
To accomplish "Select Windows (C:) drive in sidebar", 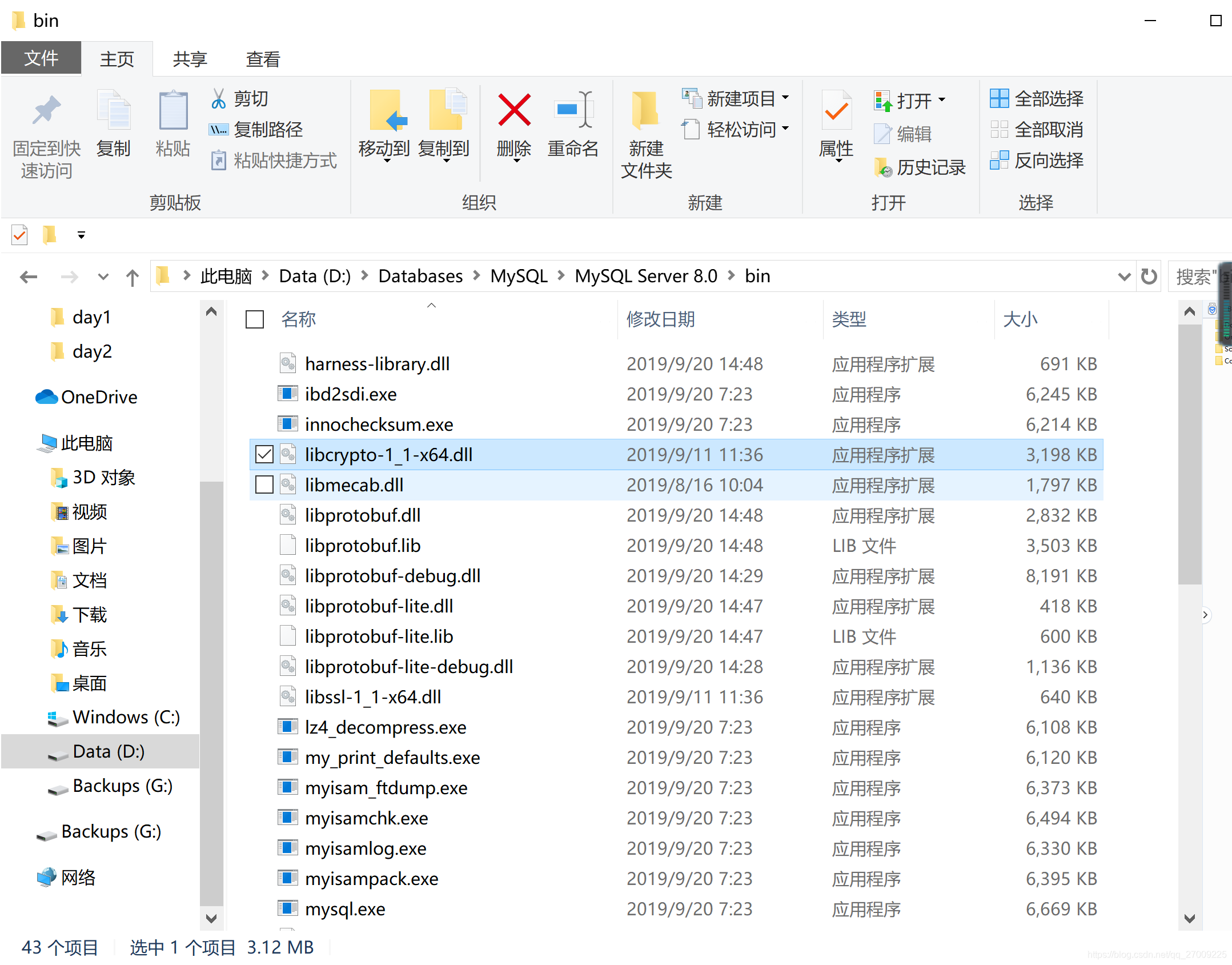I will pyautogui.click(x=114, y=717).
